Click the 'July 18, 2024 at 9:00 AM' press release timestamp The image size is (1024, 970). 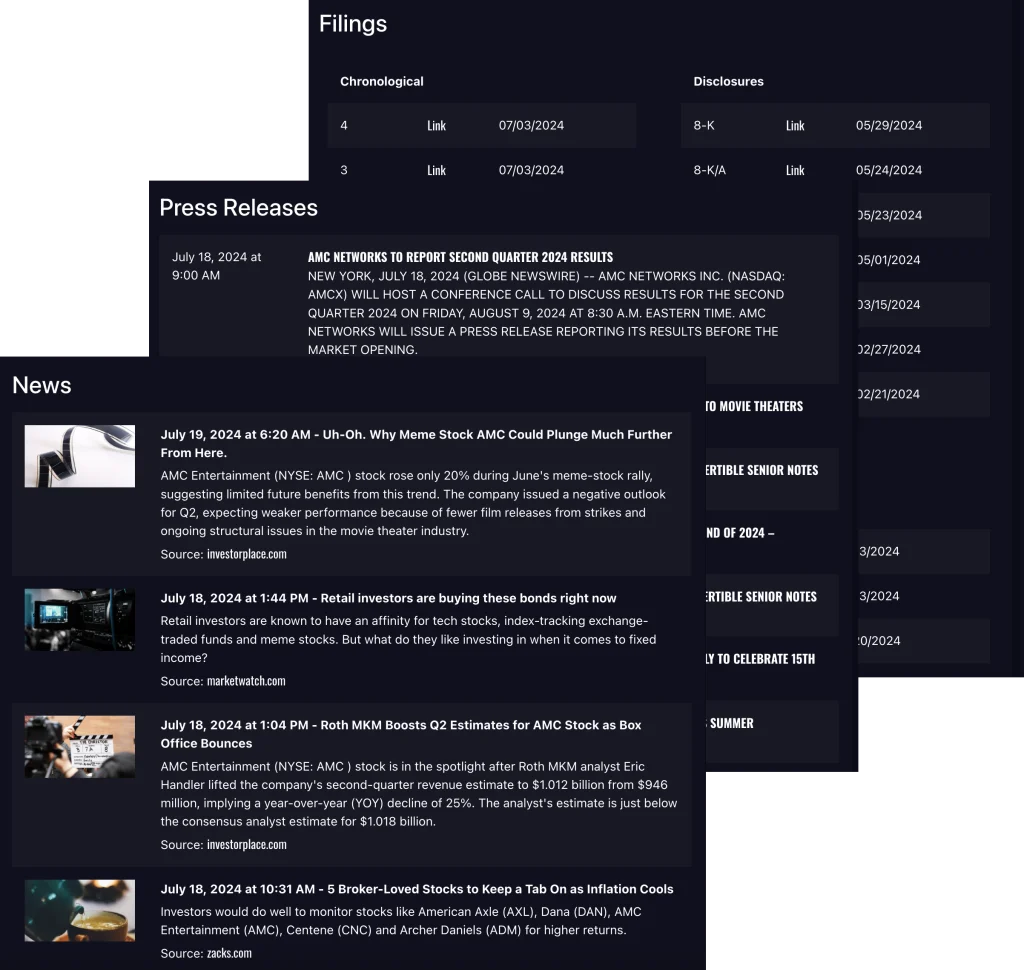coord(216,267)
